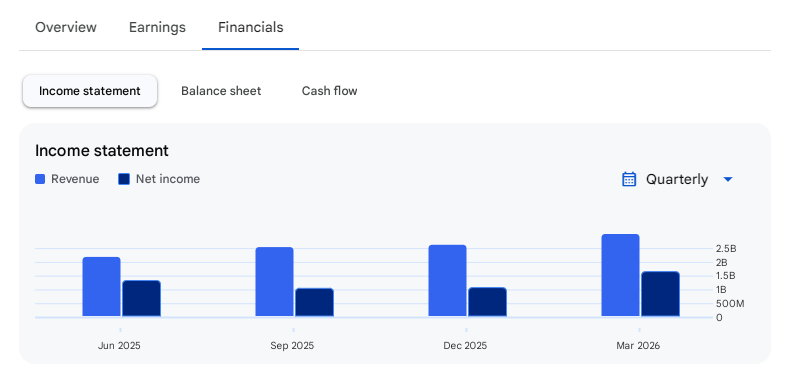The width and height of the screenshot is (790, 387).
Task: Select the Mar 2026 net income bar
Action: (x=661, y=294)
